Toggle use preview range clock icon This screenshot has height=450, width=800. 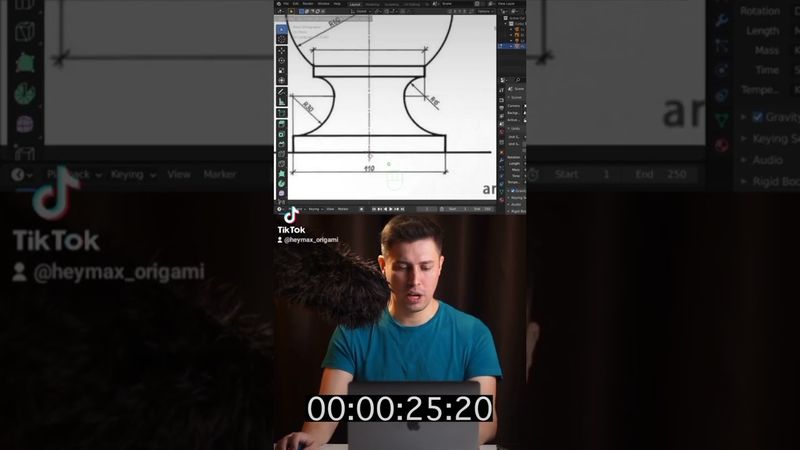(442, 209)
